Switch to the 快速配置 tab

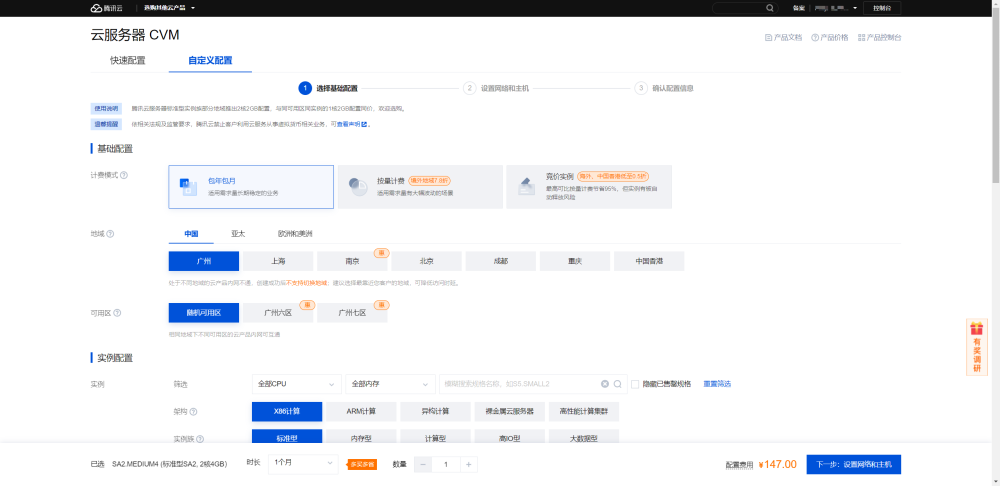128,61
